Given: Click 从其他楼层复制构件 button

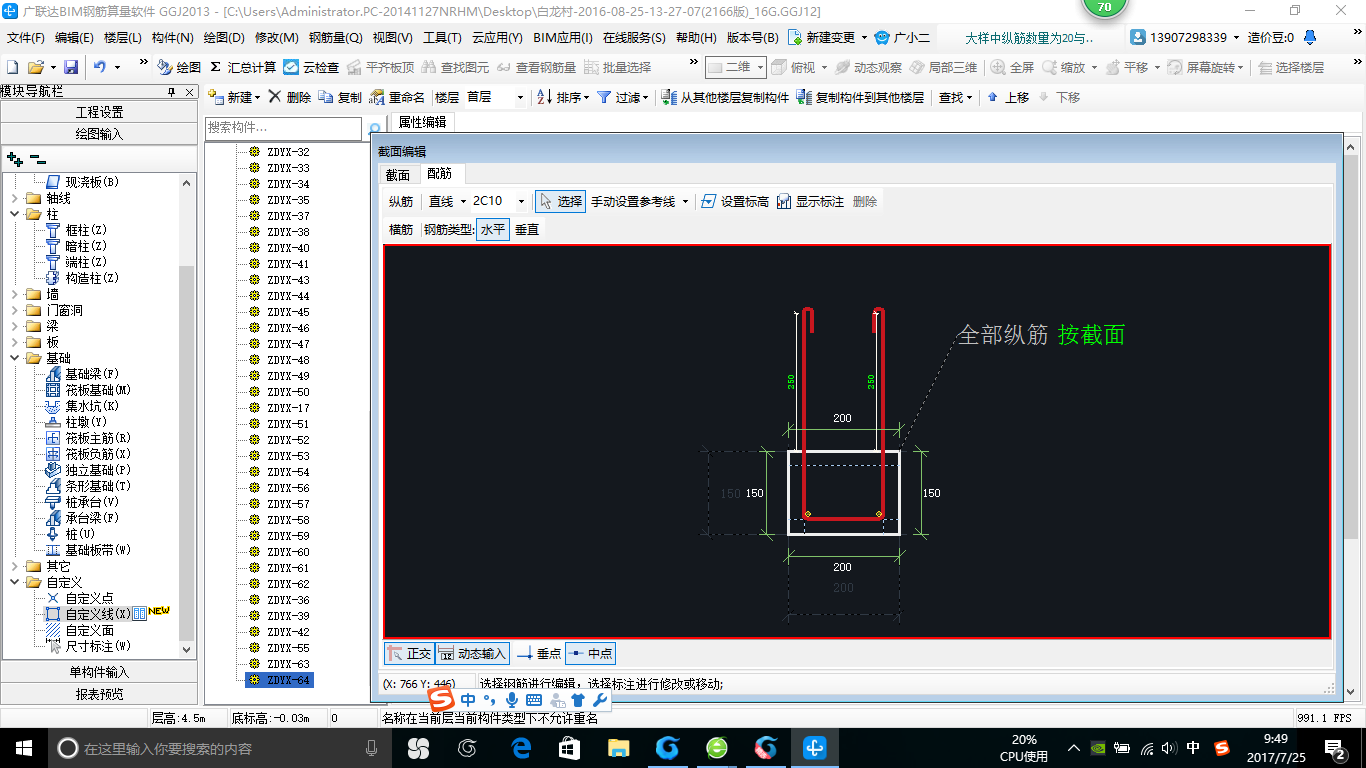Looking at the screenshot, I should 726,97.
